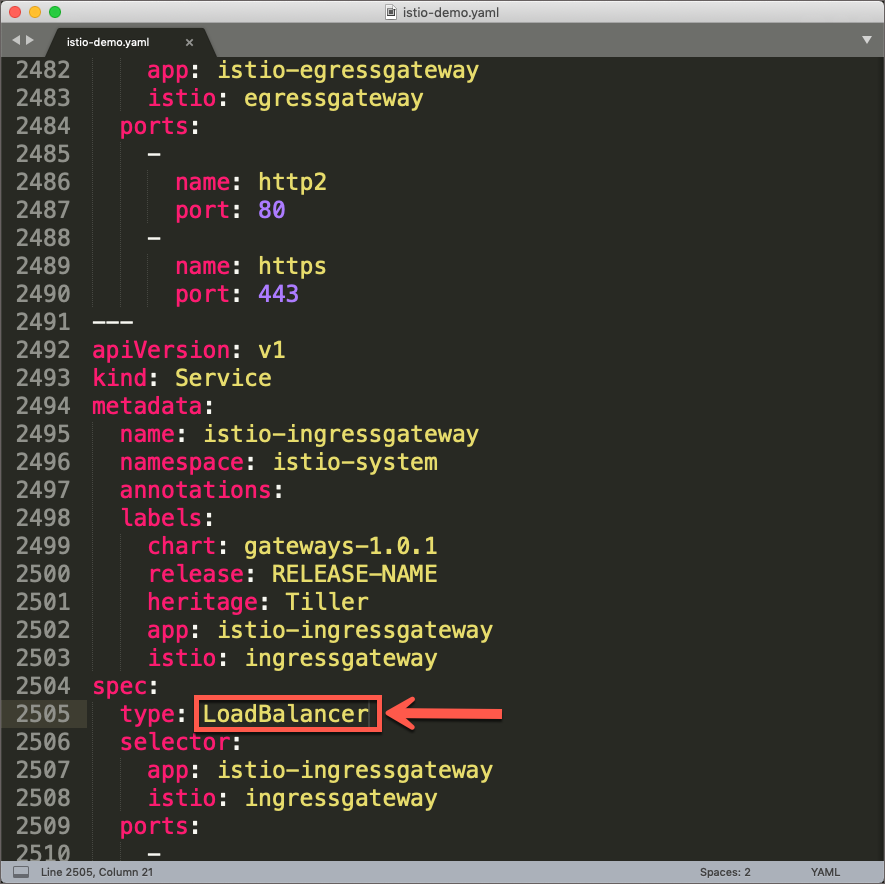Click the 'heritage' key on line 2501
This screenshot has height=884, width=885.
point(203,602)
